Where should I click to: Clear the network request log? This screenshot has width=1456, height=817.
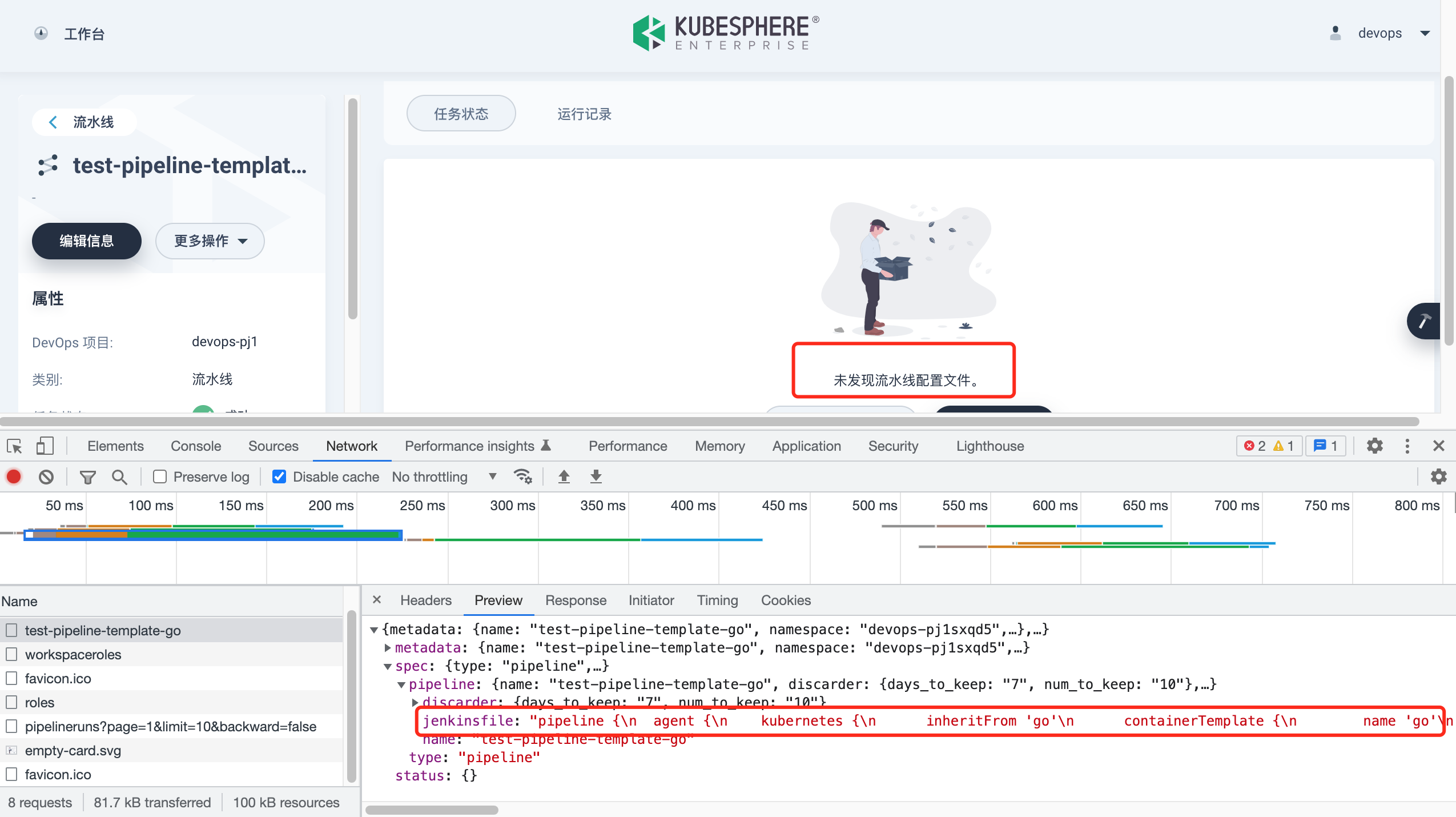46,476
